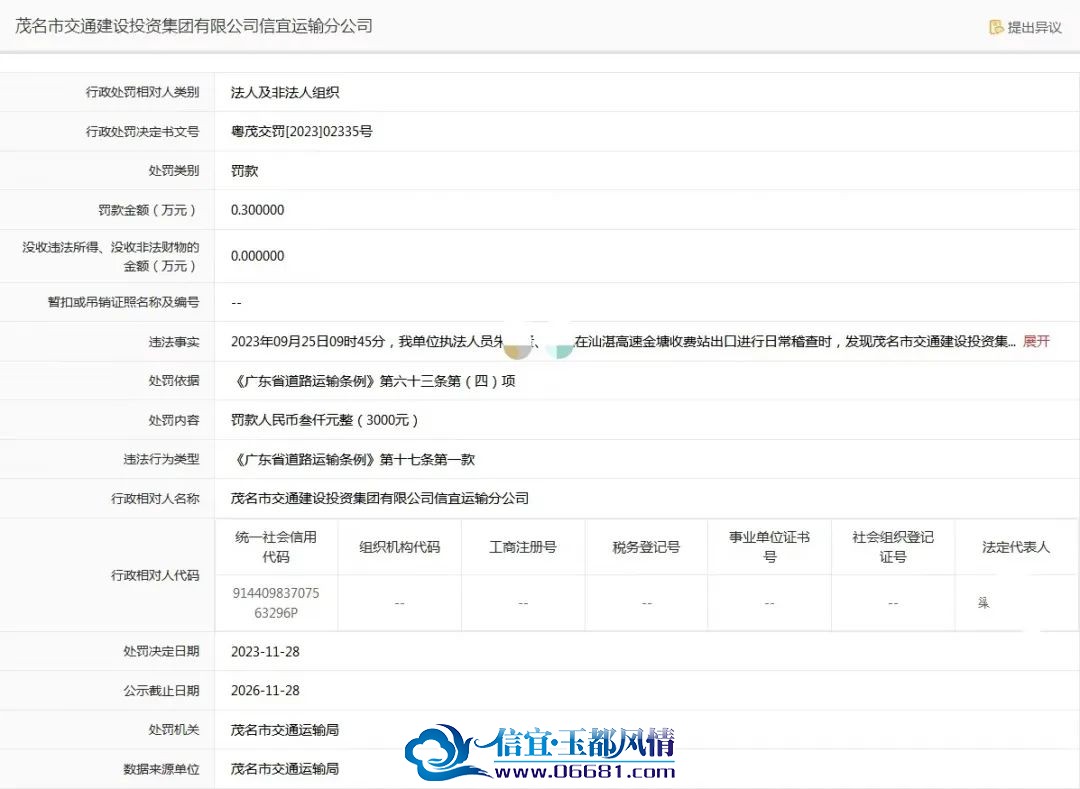Screen dimensions: 1080x789
Task: Click the 法定代表人 column header
Action: coord(1016,547)
